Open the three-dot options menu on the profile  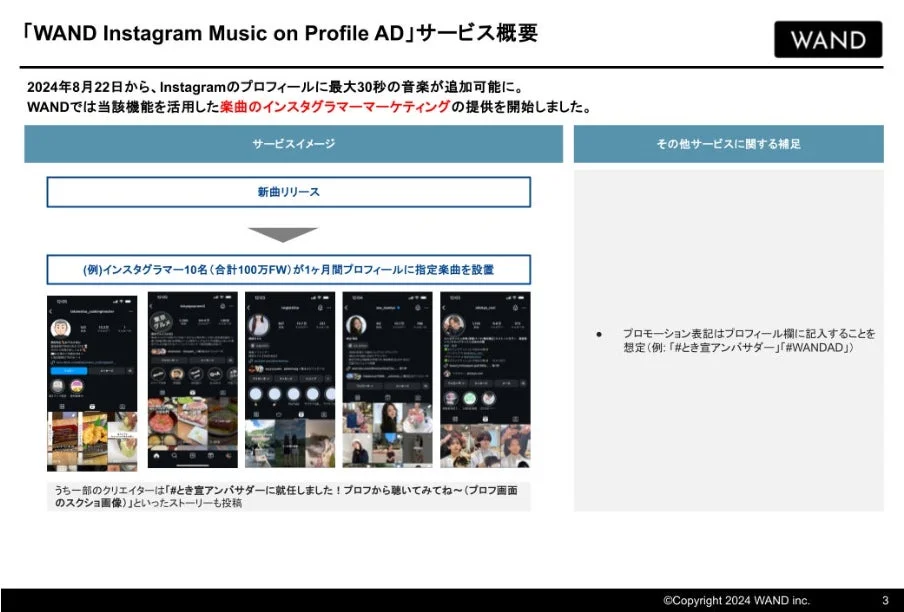[131, 311]
